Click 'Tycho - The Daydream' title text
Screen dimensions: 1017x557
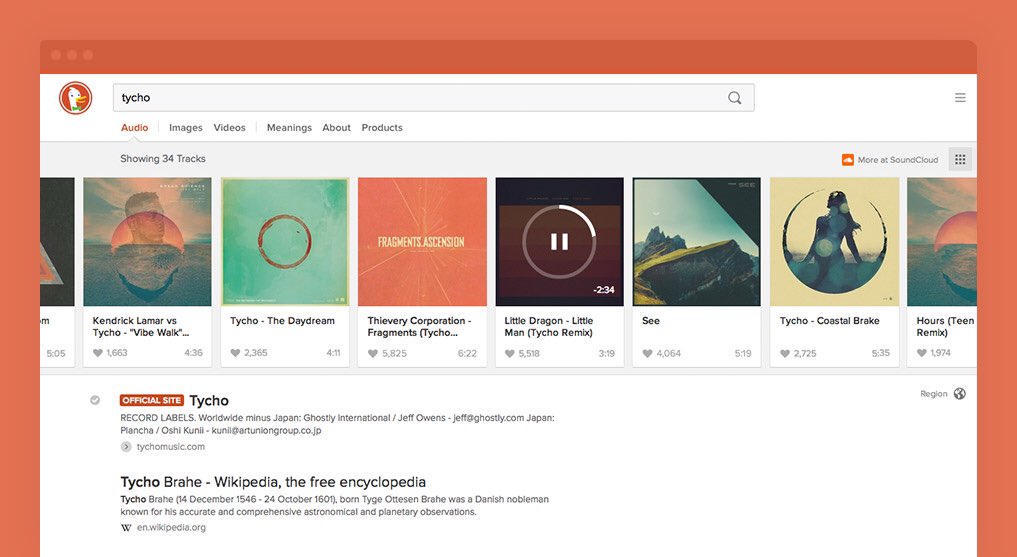pos(282,321)
